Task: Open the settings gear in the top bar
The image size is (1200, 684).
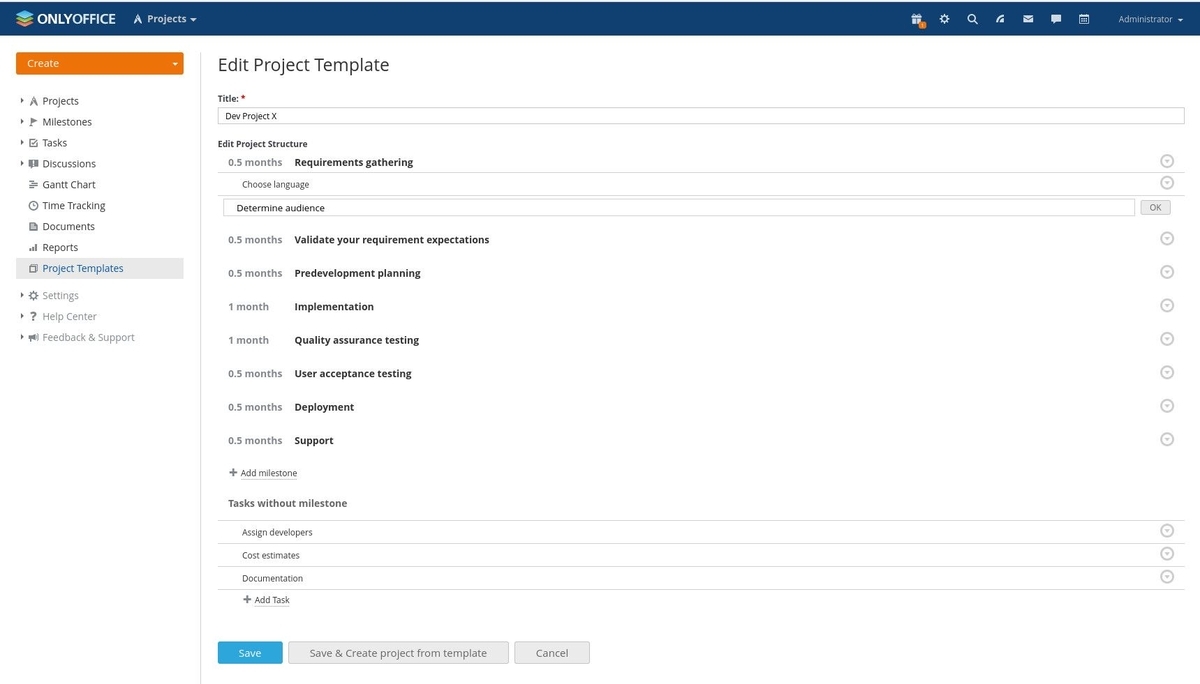Action: (x=943, y=18)
